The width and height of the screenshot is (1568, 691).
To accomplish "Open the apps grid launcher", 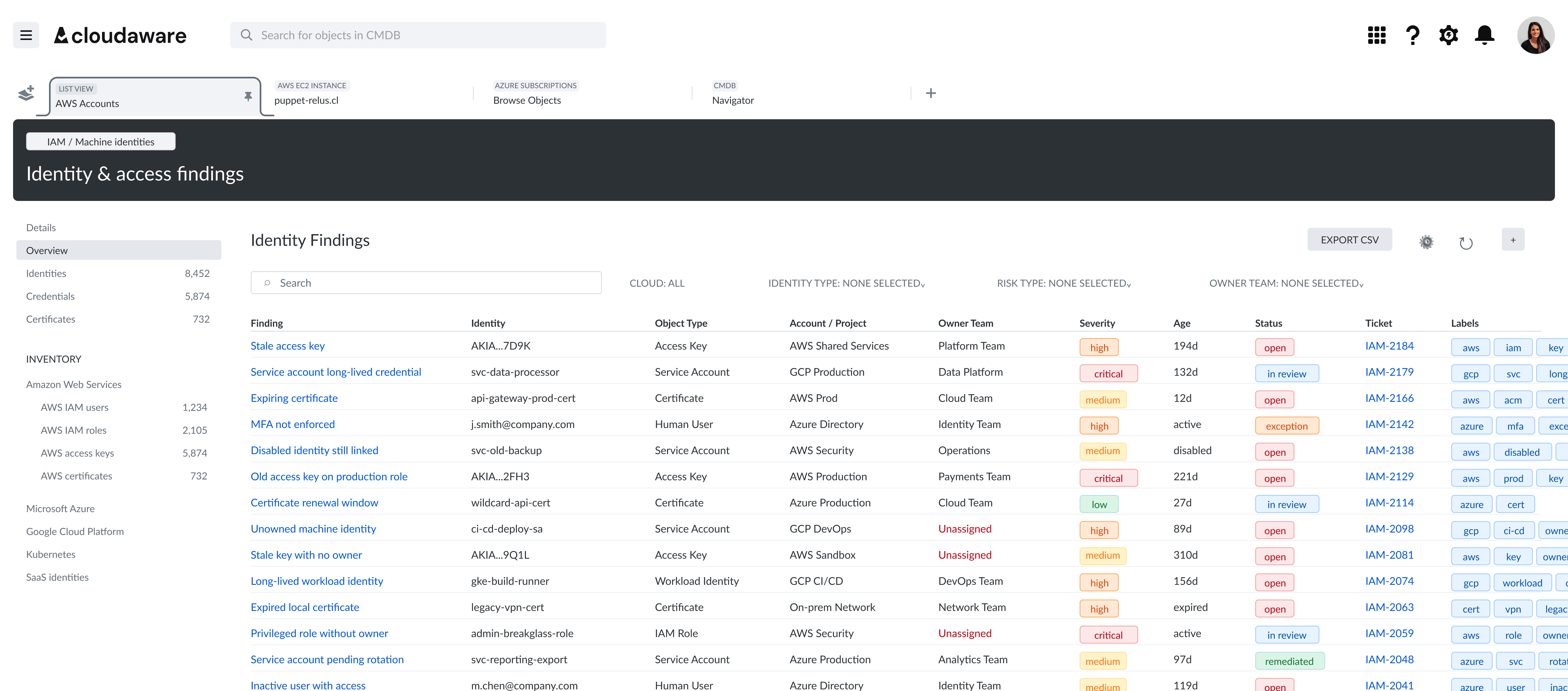I will (1376, 35).
